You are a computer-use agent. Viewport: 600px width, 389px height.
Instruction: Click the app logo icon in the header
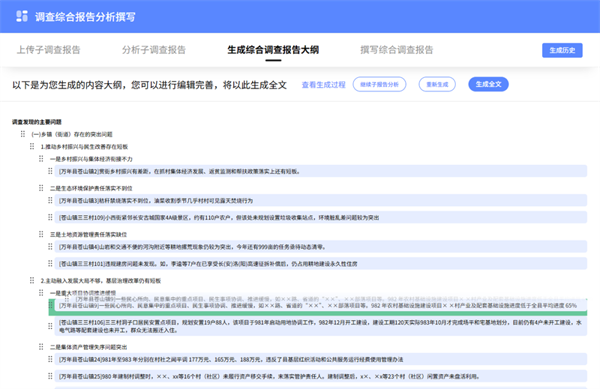(22, 16)
